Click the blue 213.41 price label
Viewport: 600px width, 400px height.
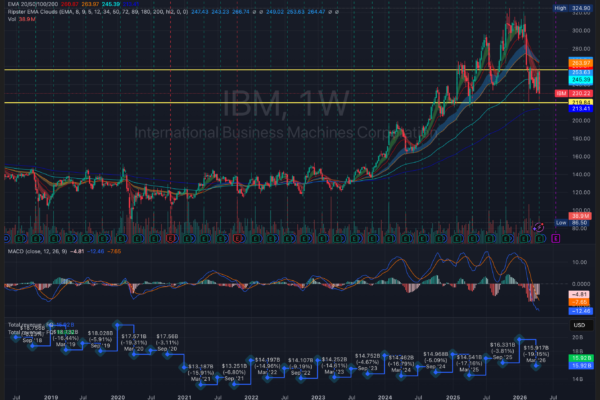pos(581,109)
